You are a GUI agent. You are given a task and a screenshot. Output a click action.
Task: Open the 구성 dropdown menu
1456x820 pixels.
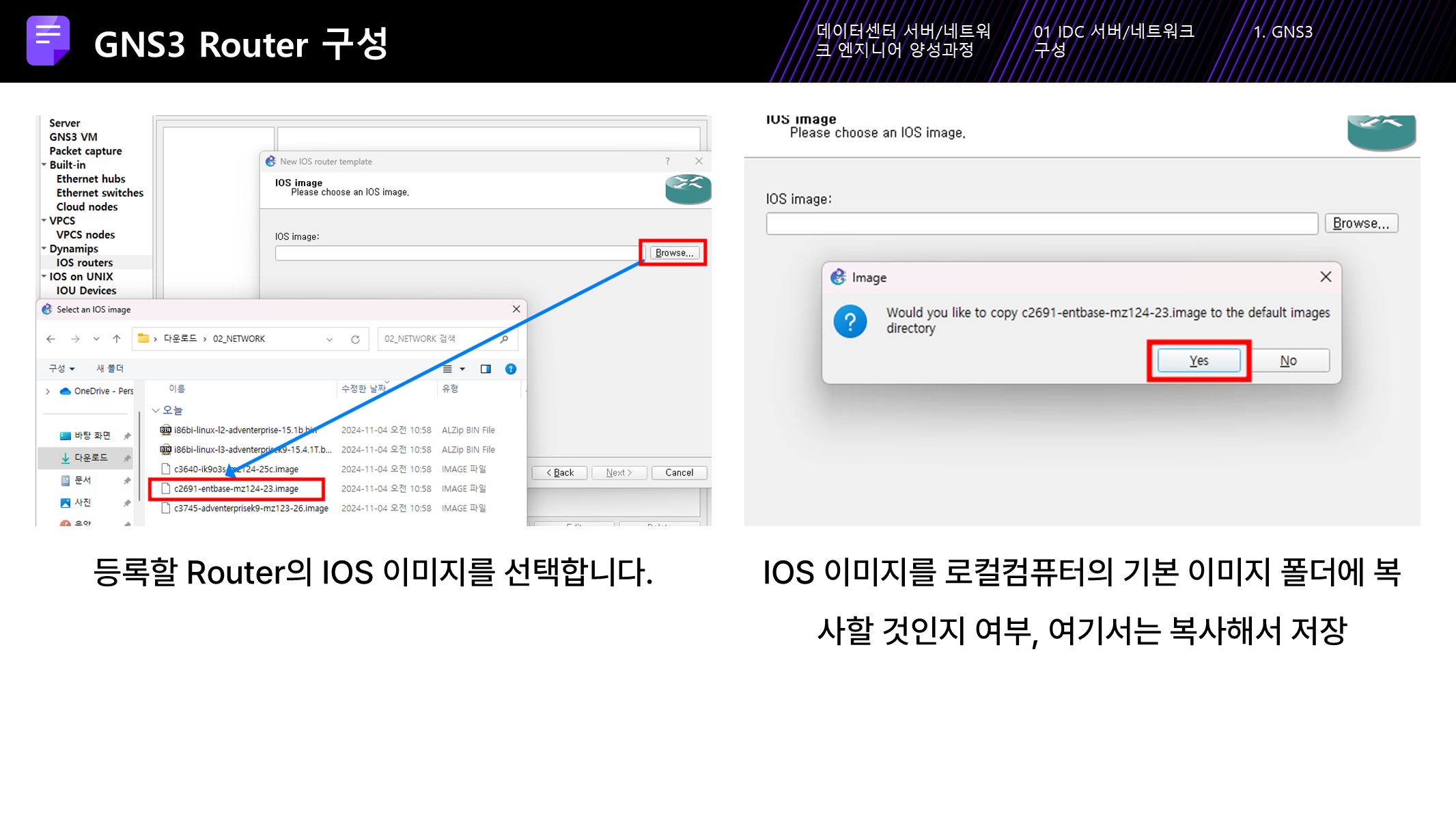point(61,369)
